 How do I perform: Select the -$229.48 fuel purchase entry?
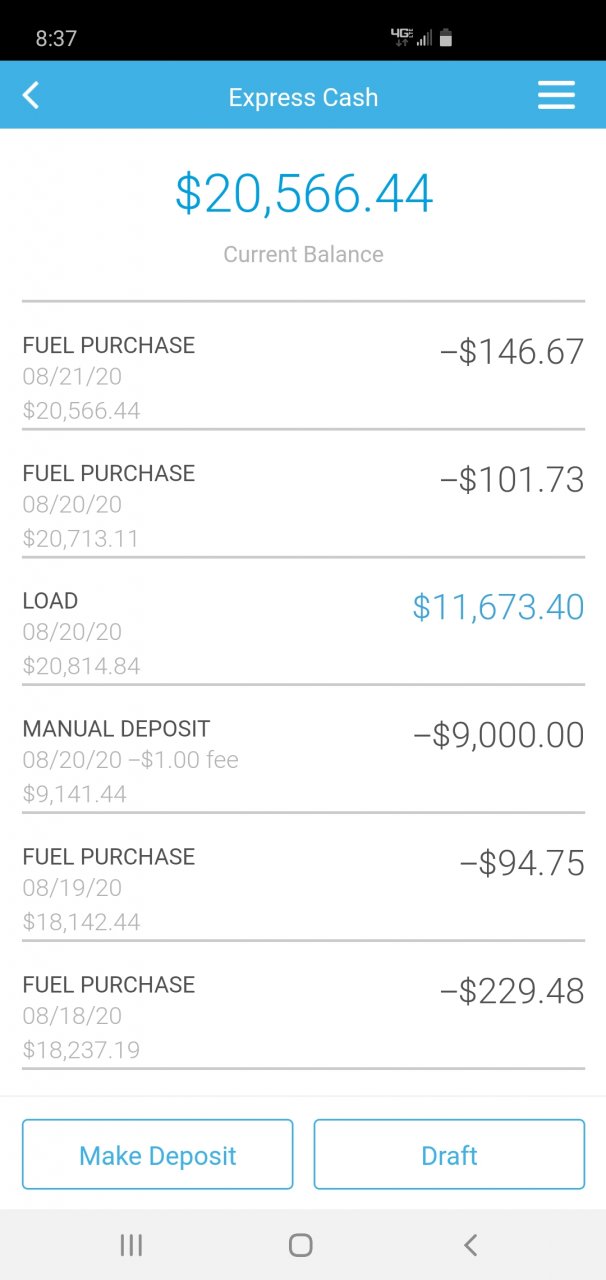tap(303, 1016)
